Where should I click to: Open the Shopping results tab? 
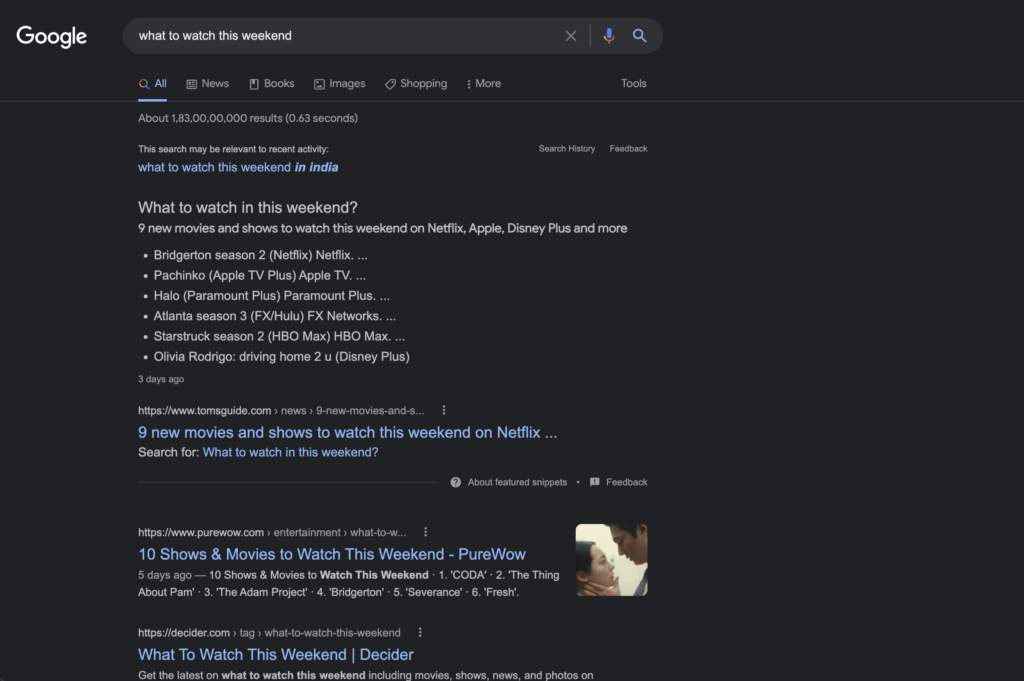pyautogui.click(x=416, y=84)
